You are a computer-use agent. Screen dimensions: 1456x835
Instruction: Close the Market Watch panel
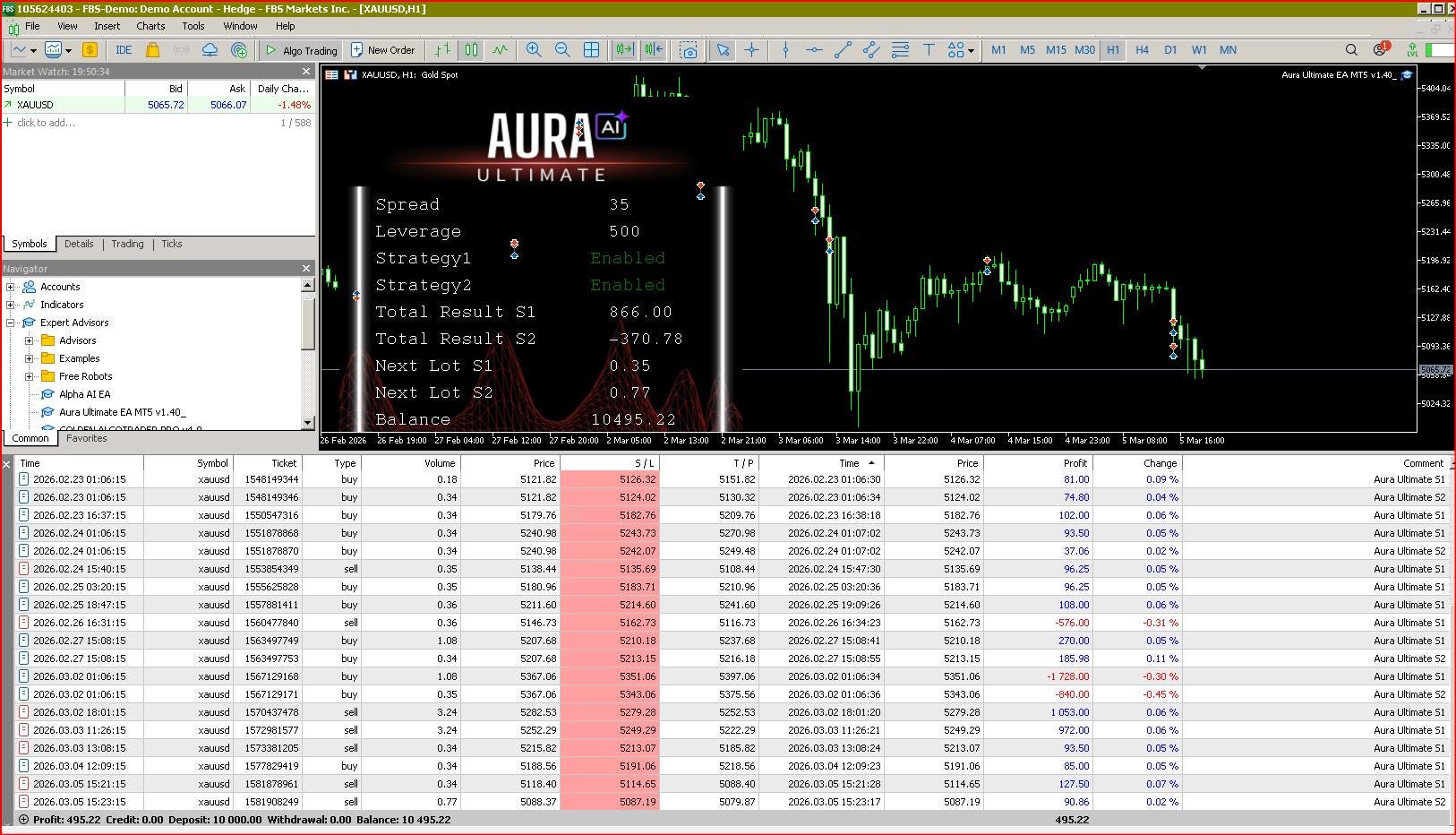[306, 72]
